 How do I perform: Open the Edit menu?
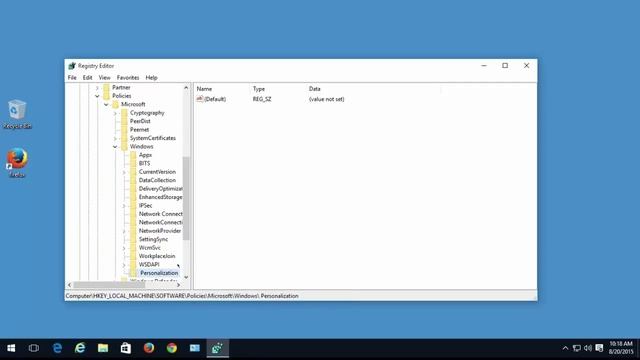click(x=87, y=78)
